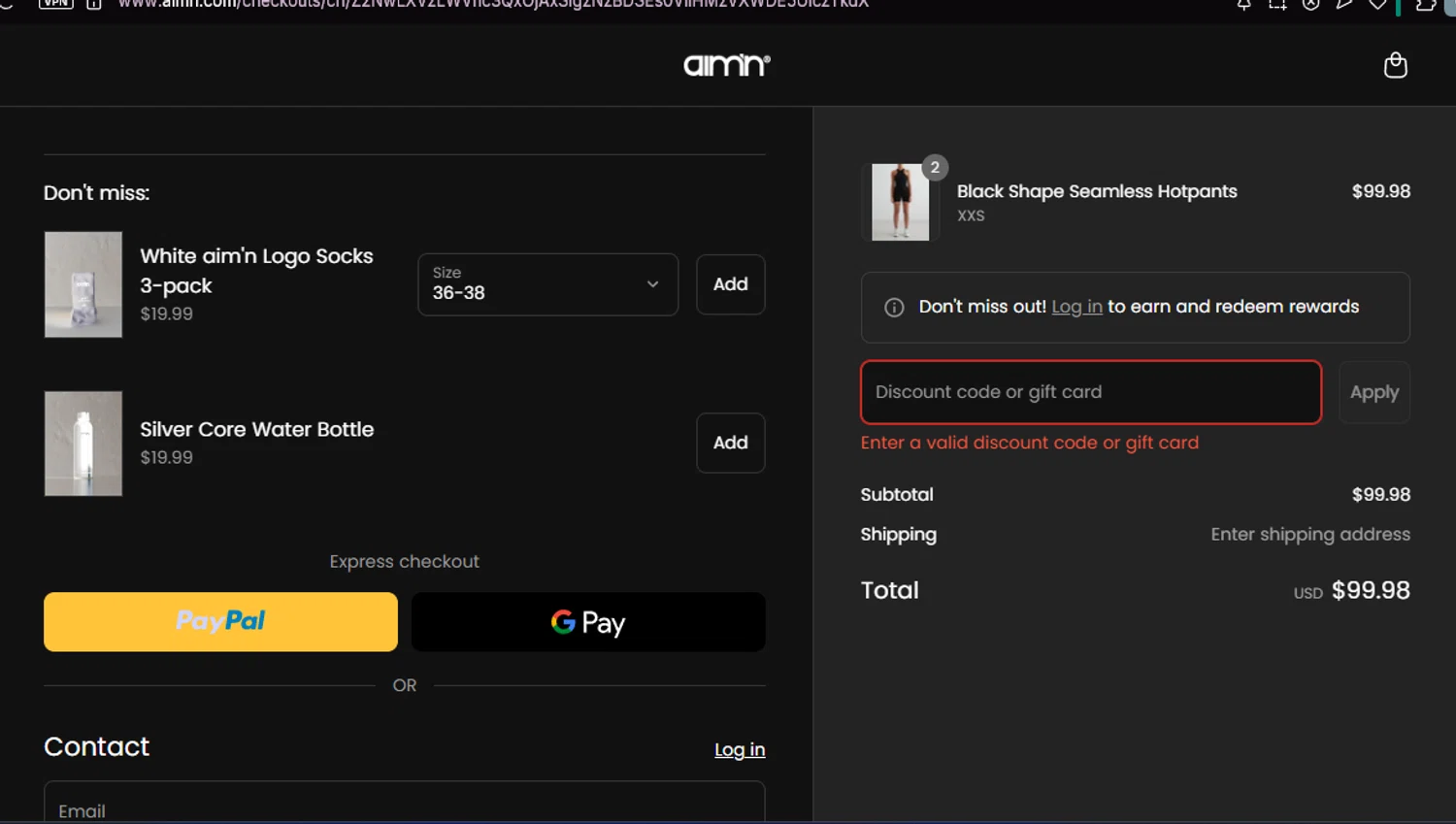
Task: Open the shopping bag cart icon
Action: [x=1395, y=65]
